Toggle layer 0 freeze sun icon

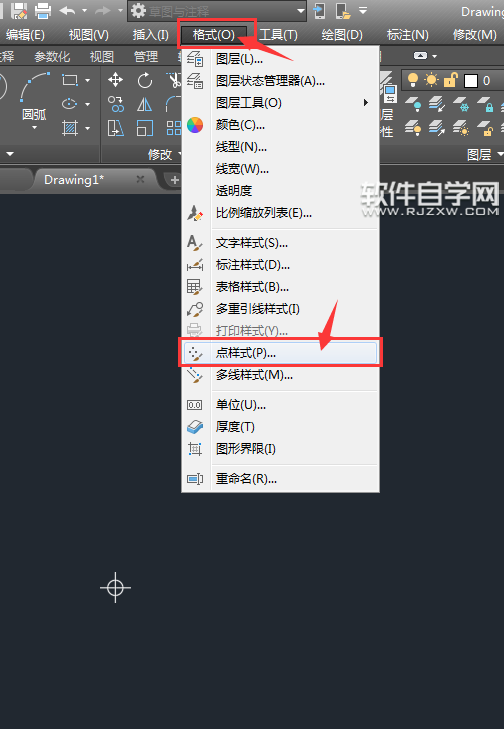pos(431,80)
